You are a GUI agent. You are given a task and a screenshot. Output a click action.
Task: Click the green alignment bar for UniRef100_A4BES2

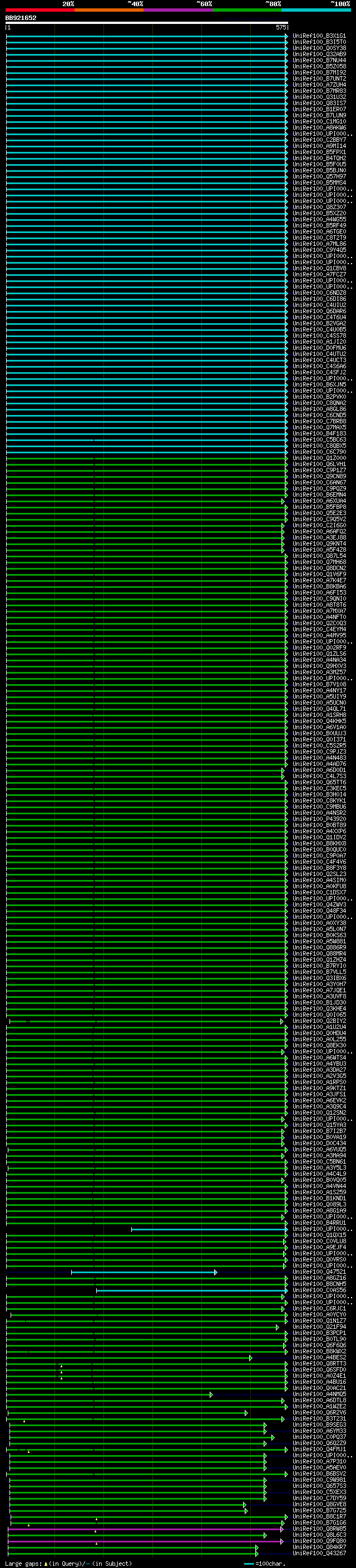coord(129,1358)
